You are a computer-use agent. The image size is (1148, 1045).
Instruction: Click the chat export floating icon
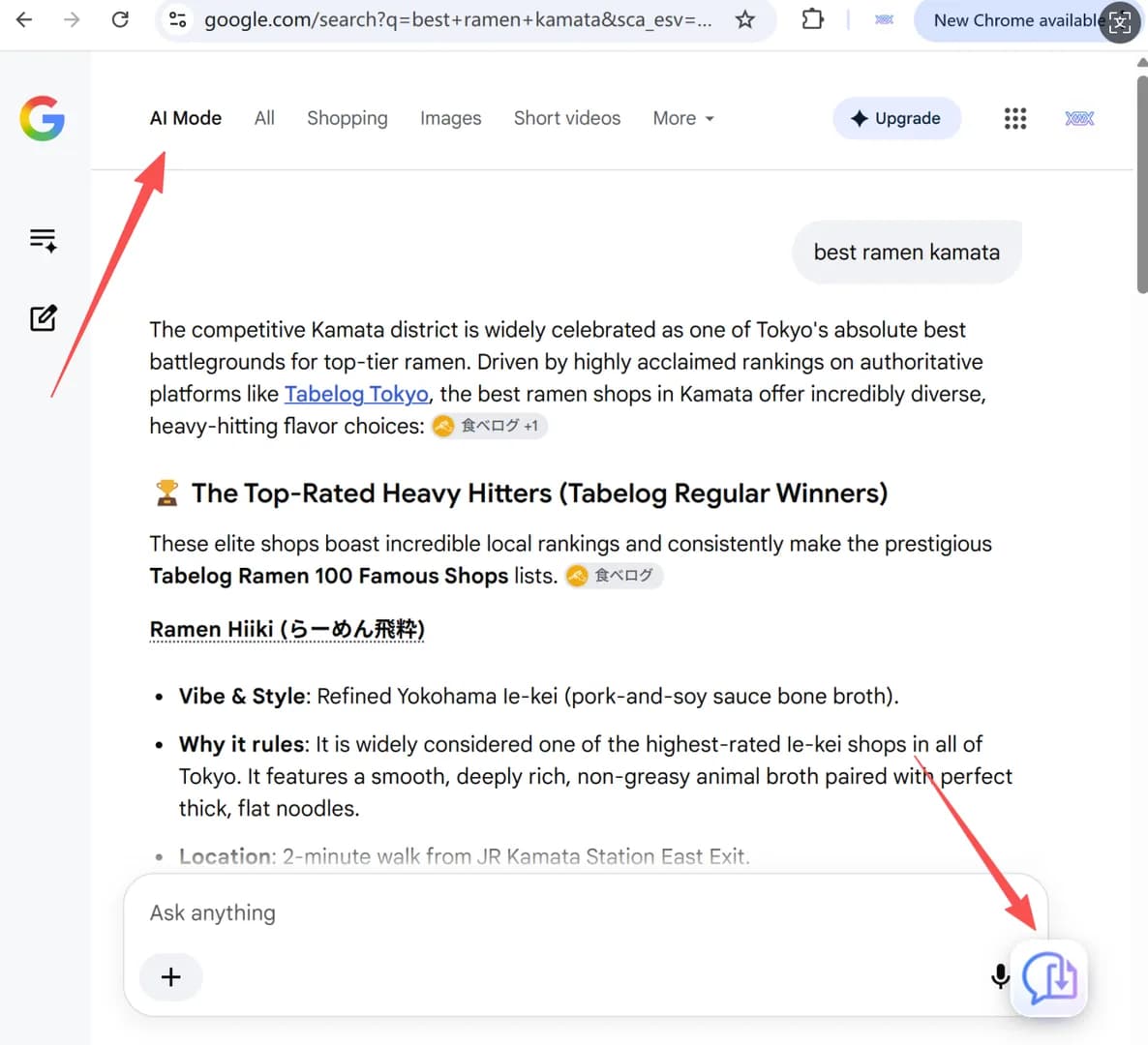point(1049,977)
